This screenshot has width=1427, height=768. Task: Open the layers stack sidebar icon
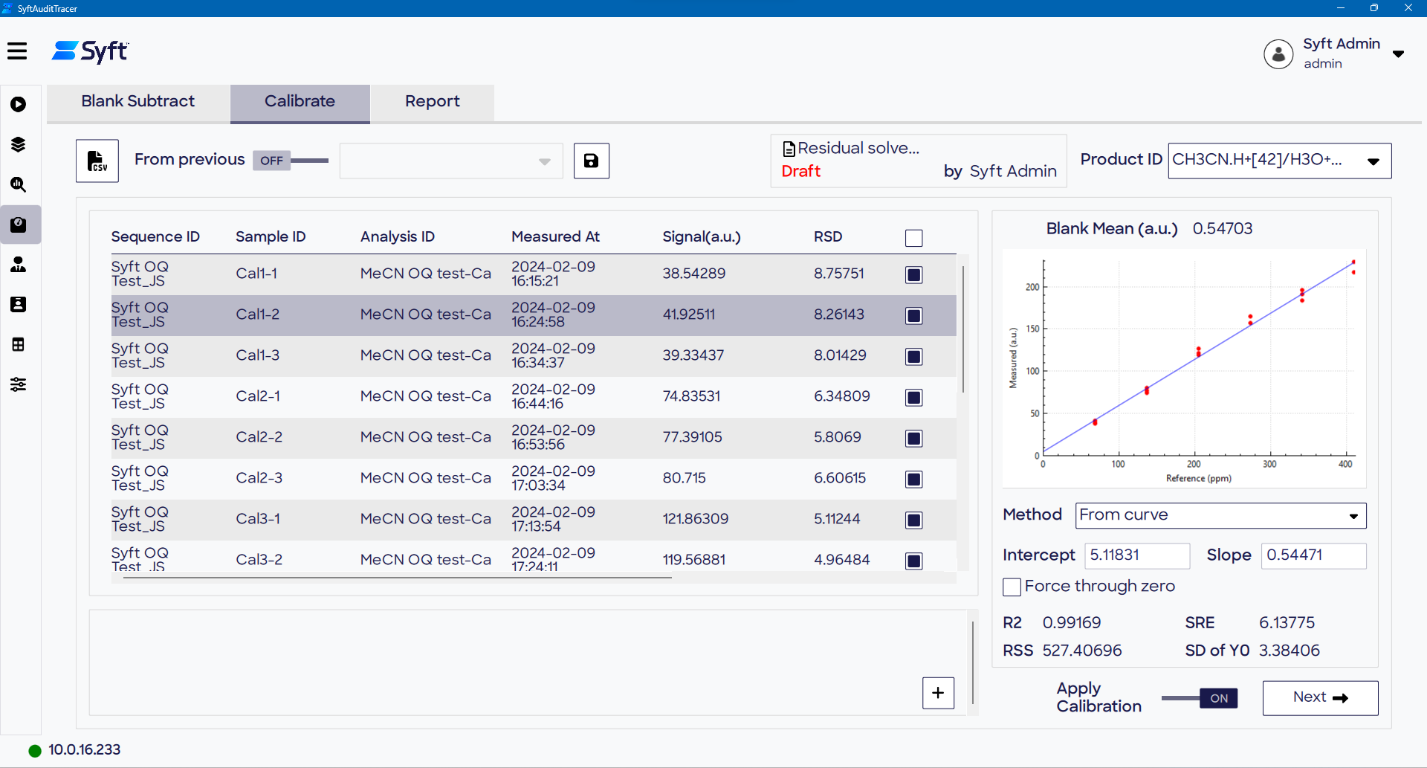pyautogui.click(x=18, y=144)
